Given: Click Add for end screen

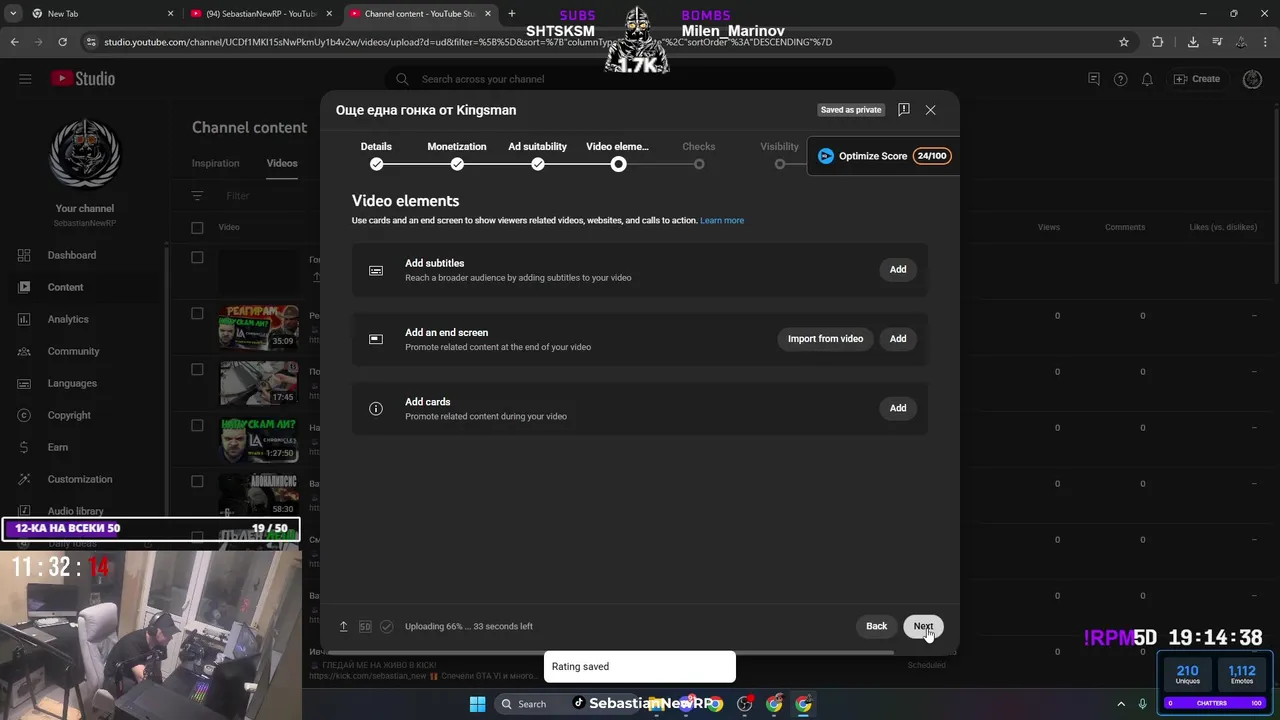Looking at the screenshot, I should [898, 339].
